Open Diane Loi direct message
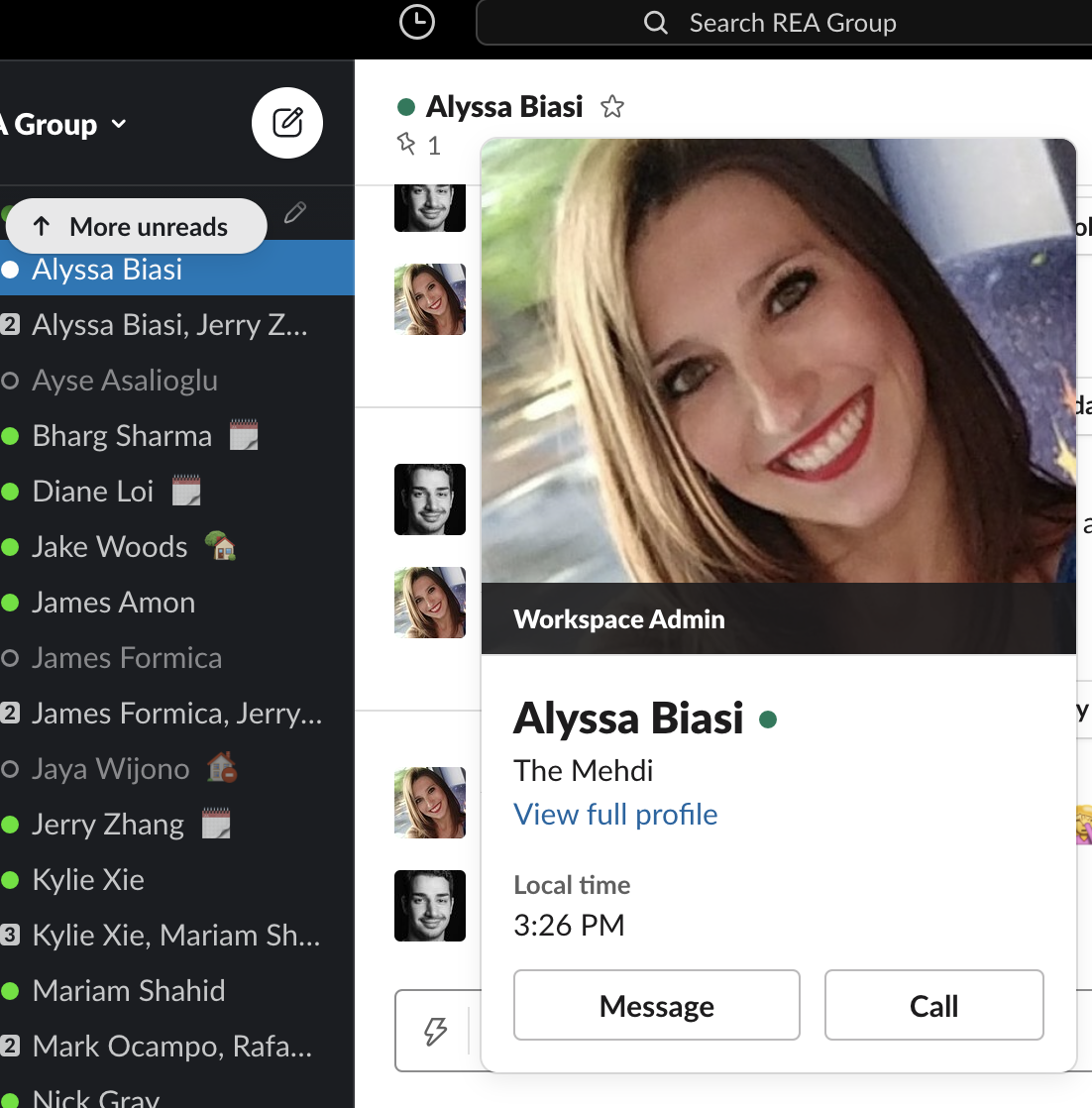The height and width of the screenshot is (1108, 1092). 177,492
